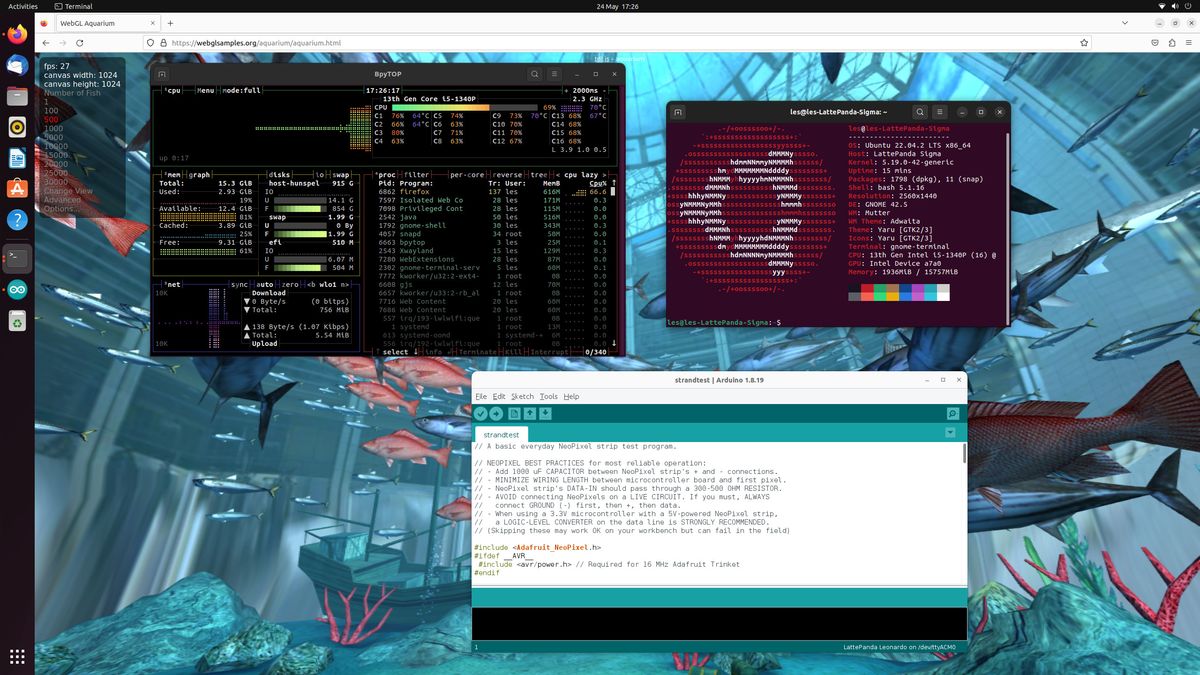Click the Firefox address bar URL

point(256,43)
